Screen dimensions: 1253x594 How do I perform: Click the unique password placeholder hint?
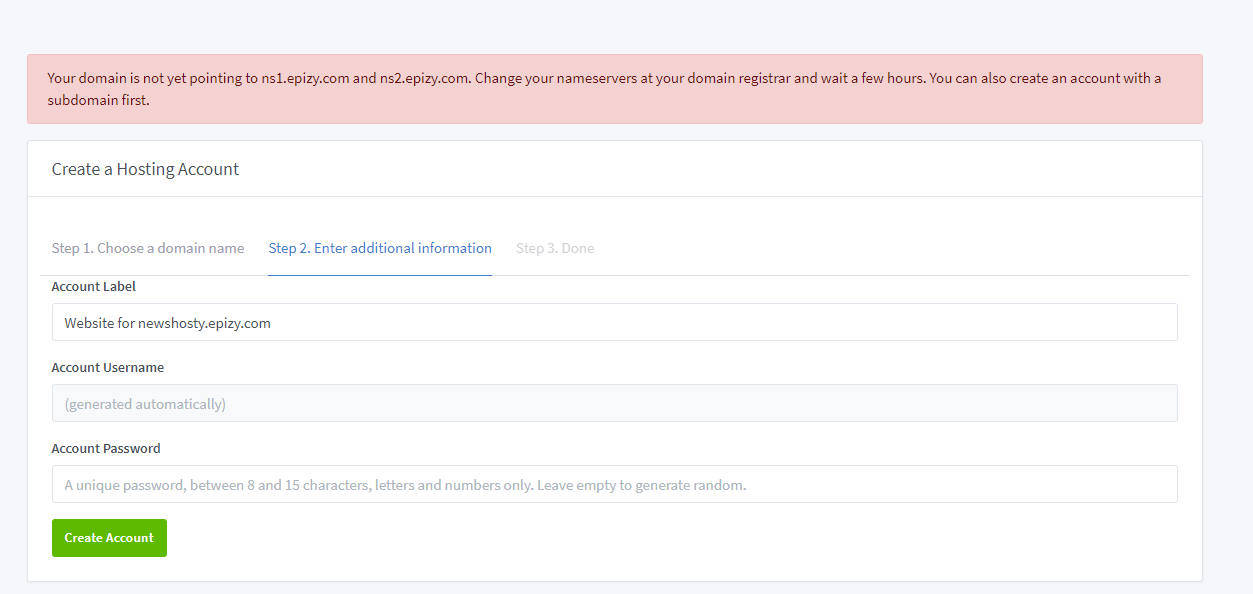405,486
